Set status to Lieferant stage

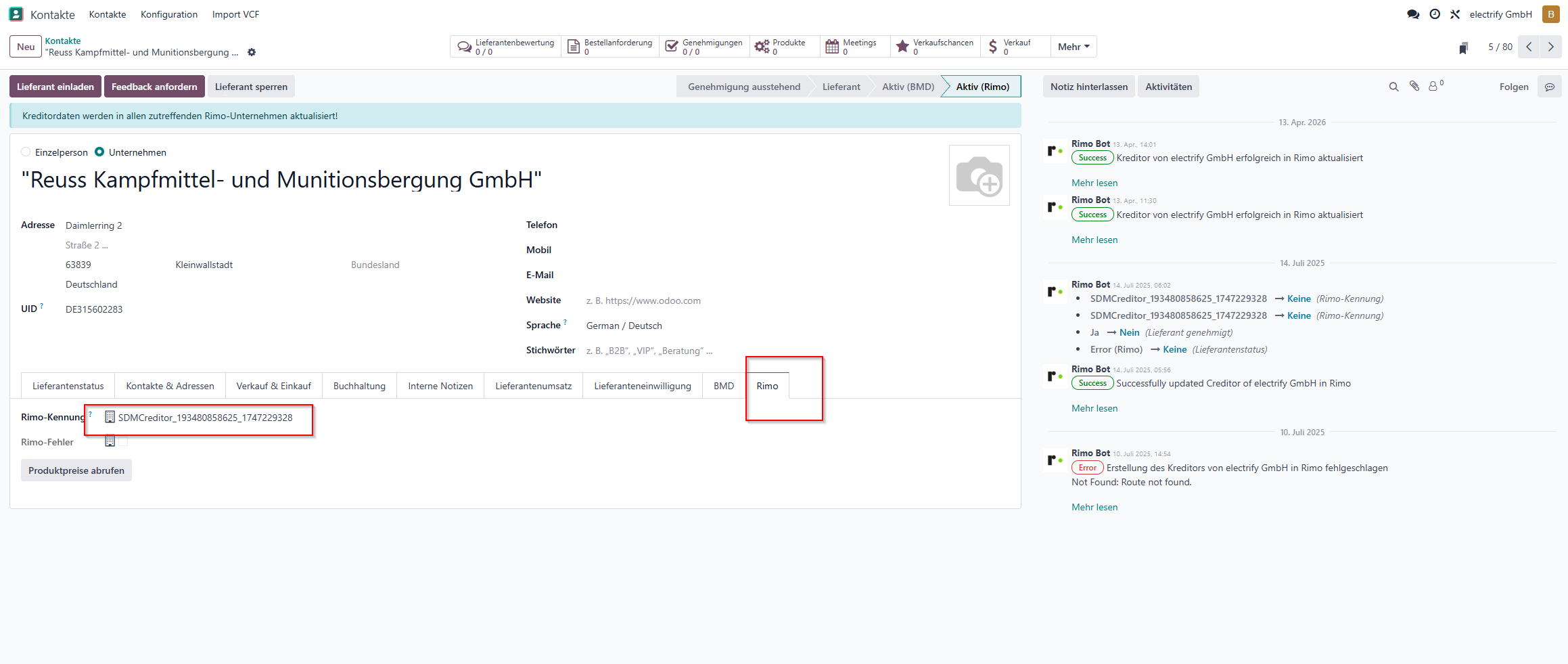coord(841,87)
